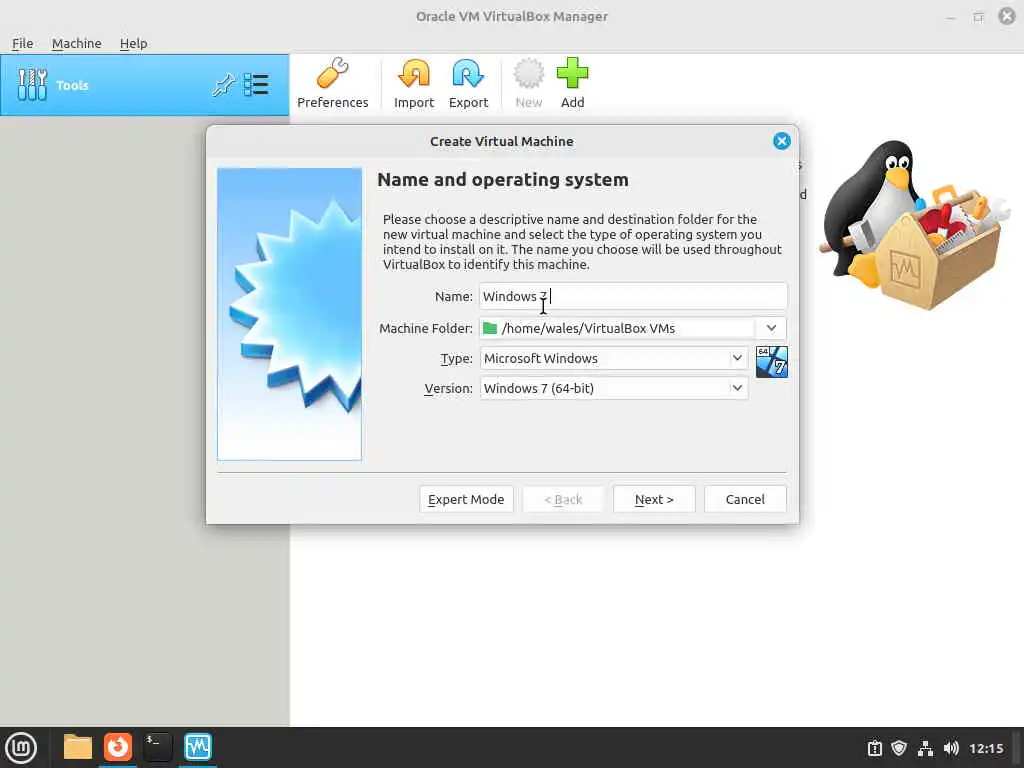The width and height of the screenshot is (1024, 768).
Task: Click the volume tray icon
Action: click(951, 748)
